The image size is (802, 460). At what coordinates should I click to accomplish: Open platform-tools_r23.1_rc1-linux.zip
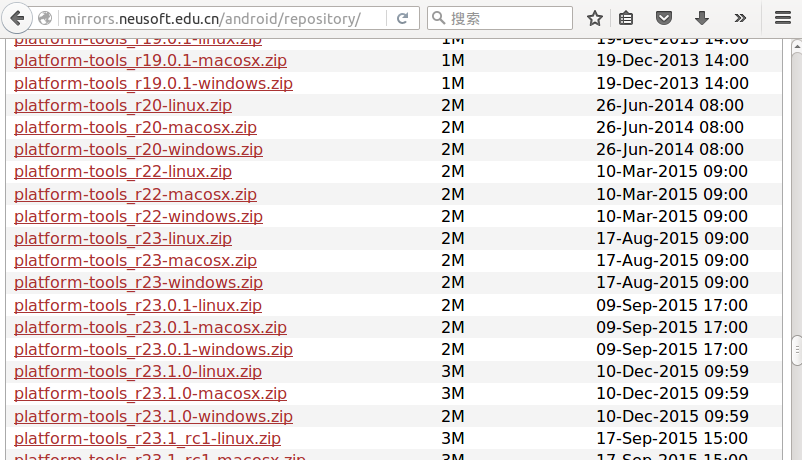pyautogui.click(x=147, y=438)
